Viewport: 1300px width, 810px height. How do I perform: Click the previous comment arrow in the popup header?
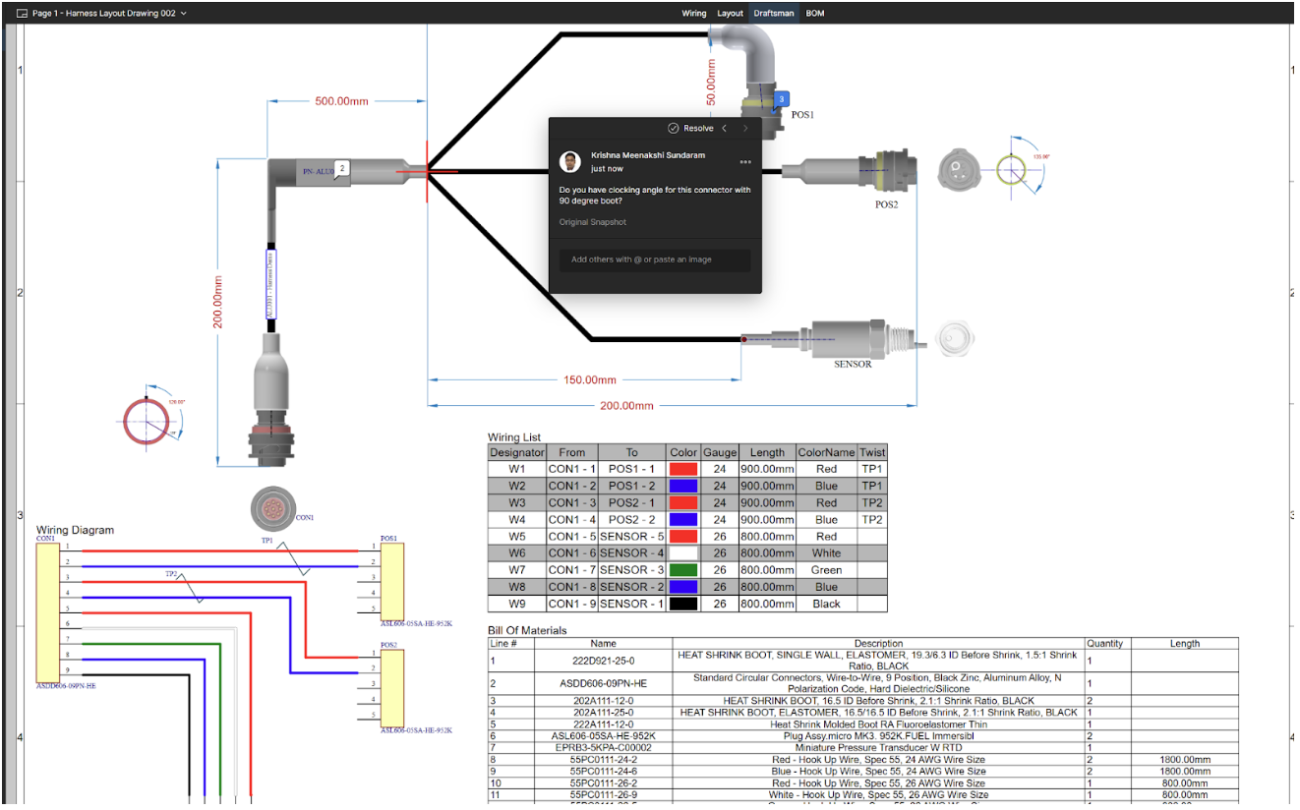point(725,128)
